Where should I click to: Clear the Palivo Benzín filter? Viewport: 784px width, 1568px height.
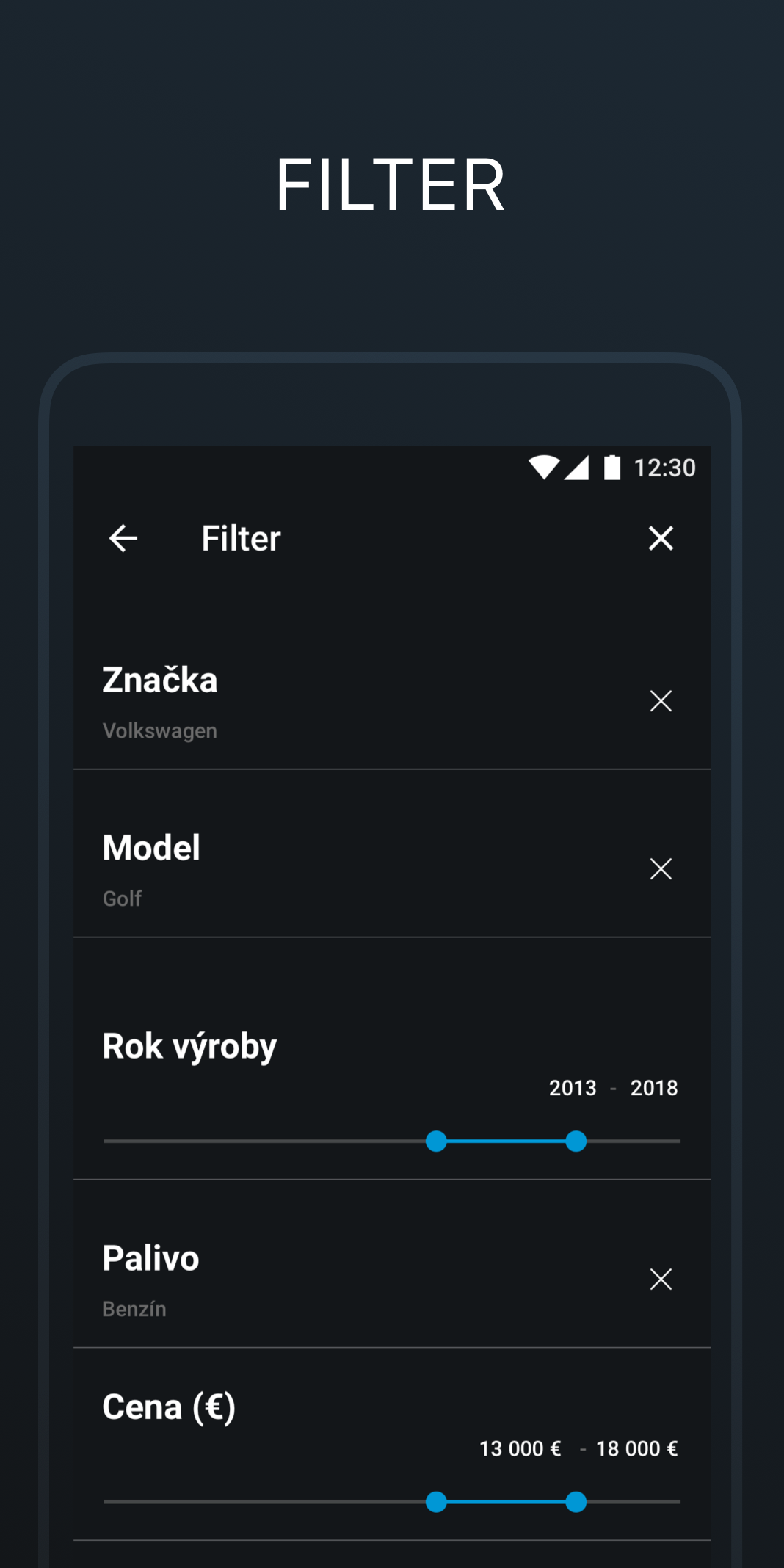point(661,1279)
